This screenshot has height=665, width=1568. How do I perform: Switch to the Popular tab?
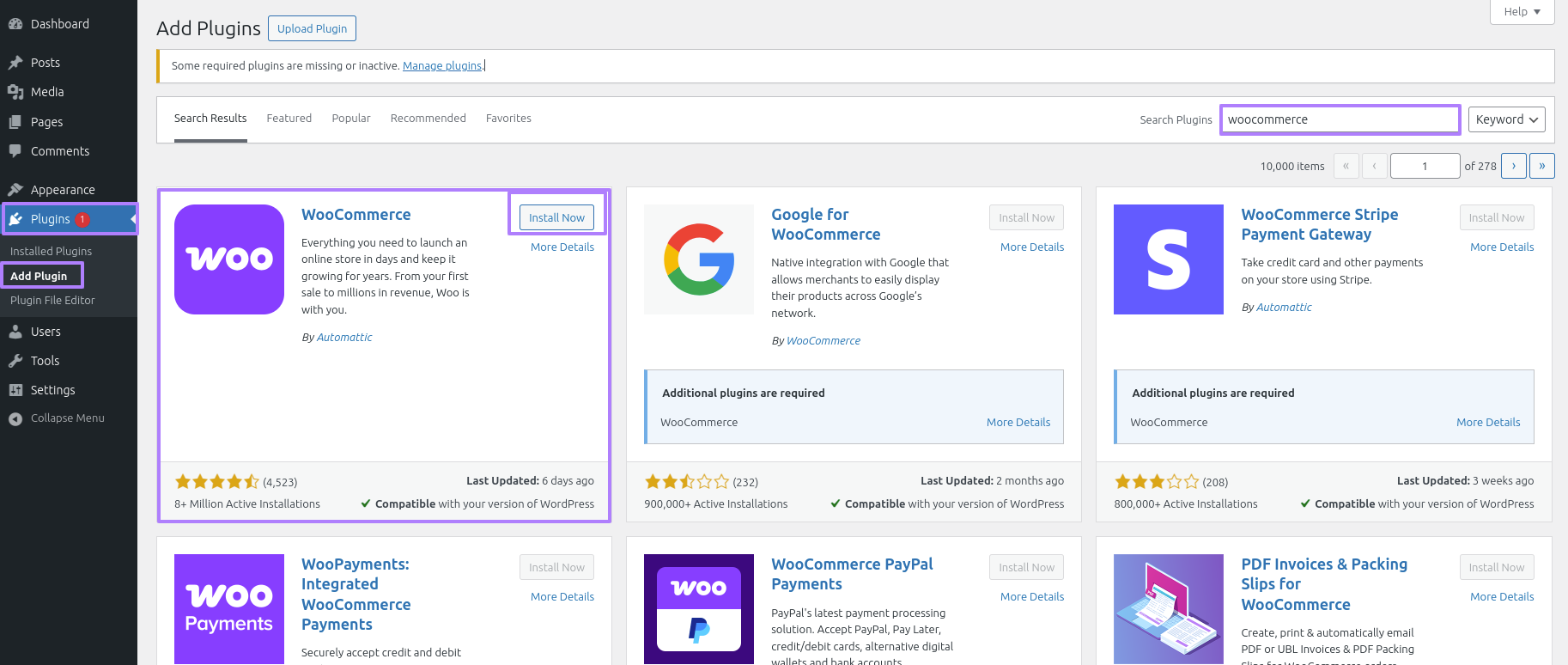pyautogui.click(x=351, y=119)
